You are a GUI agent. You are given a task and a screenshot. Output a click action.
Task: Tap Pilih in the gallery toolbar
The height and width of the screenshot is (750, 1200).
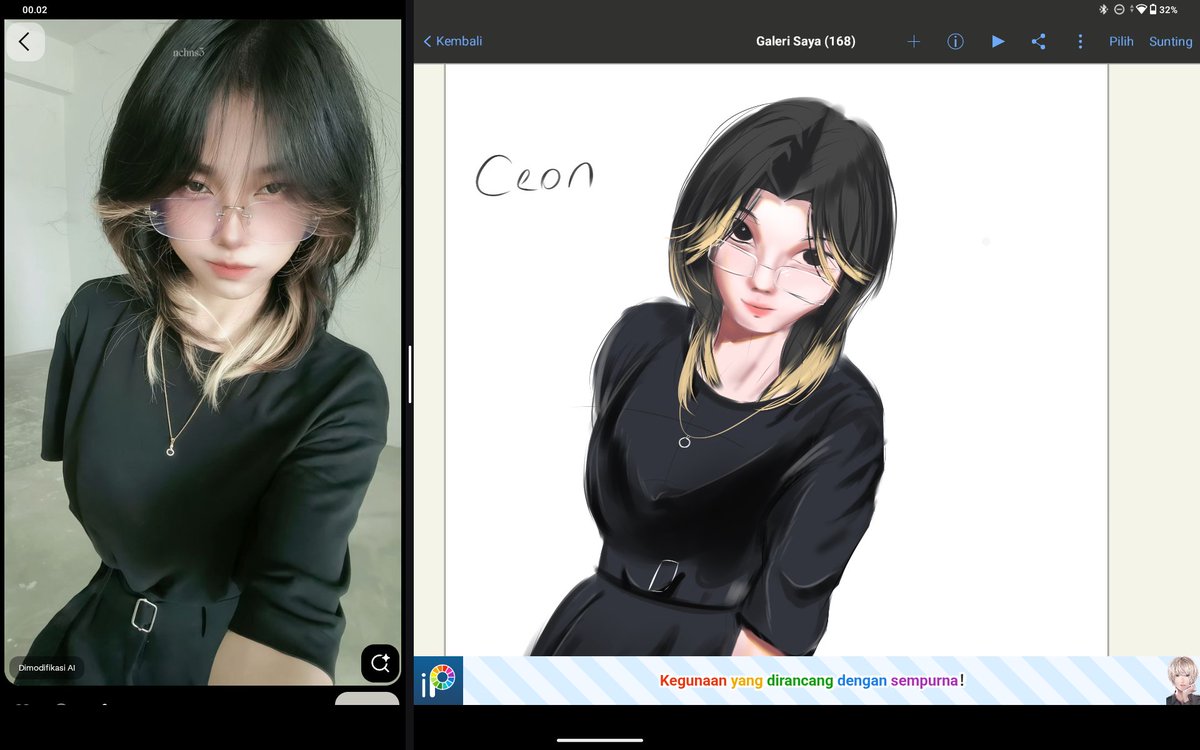[1121, 41]
